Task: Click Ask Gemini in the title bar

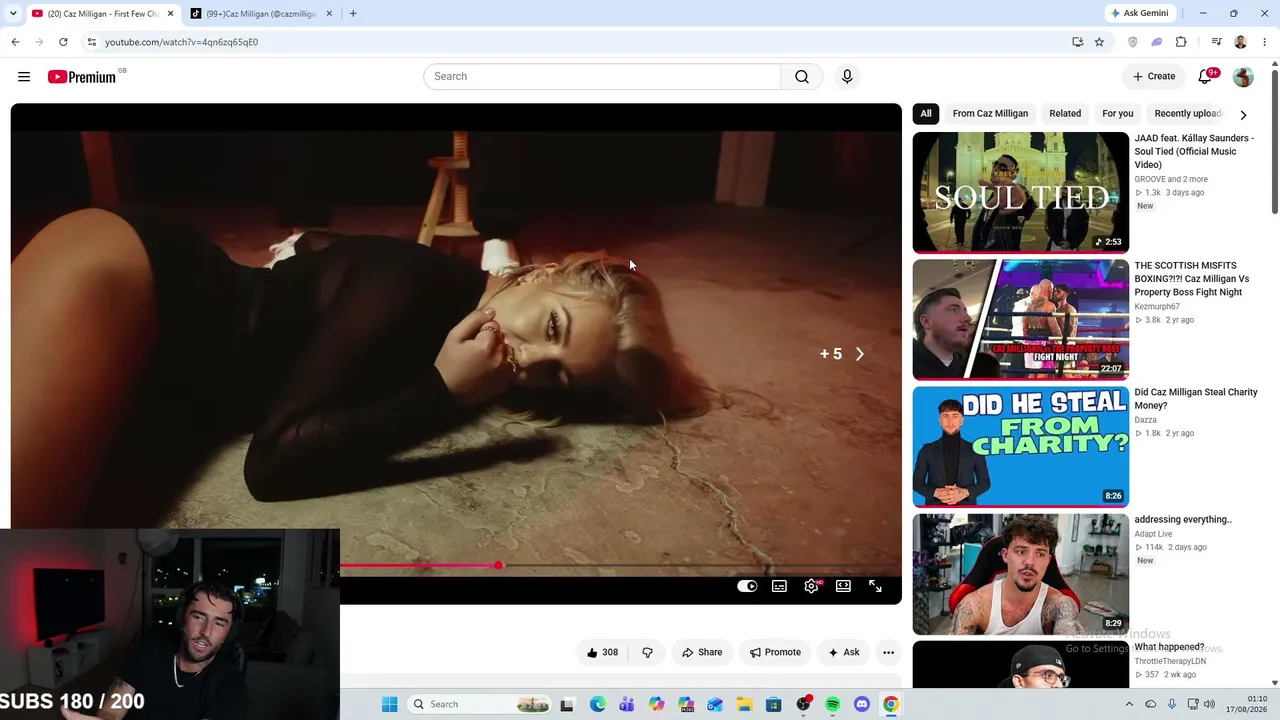Action: click(x=1139, y=13)
